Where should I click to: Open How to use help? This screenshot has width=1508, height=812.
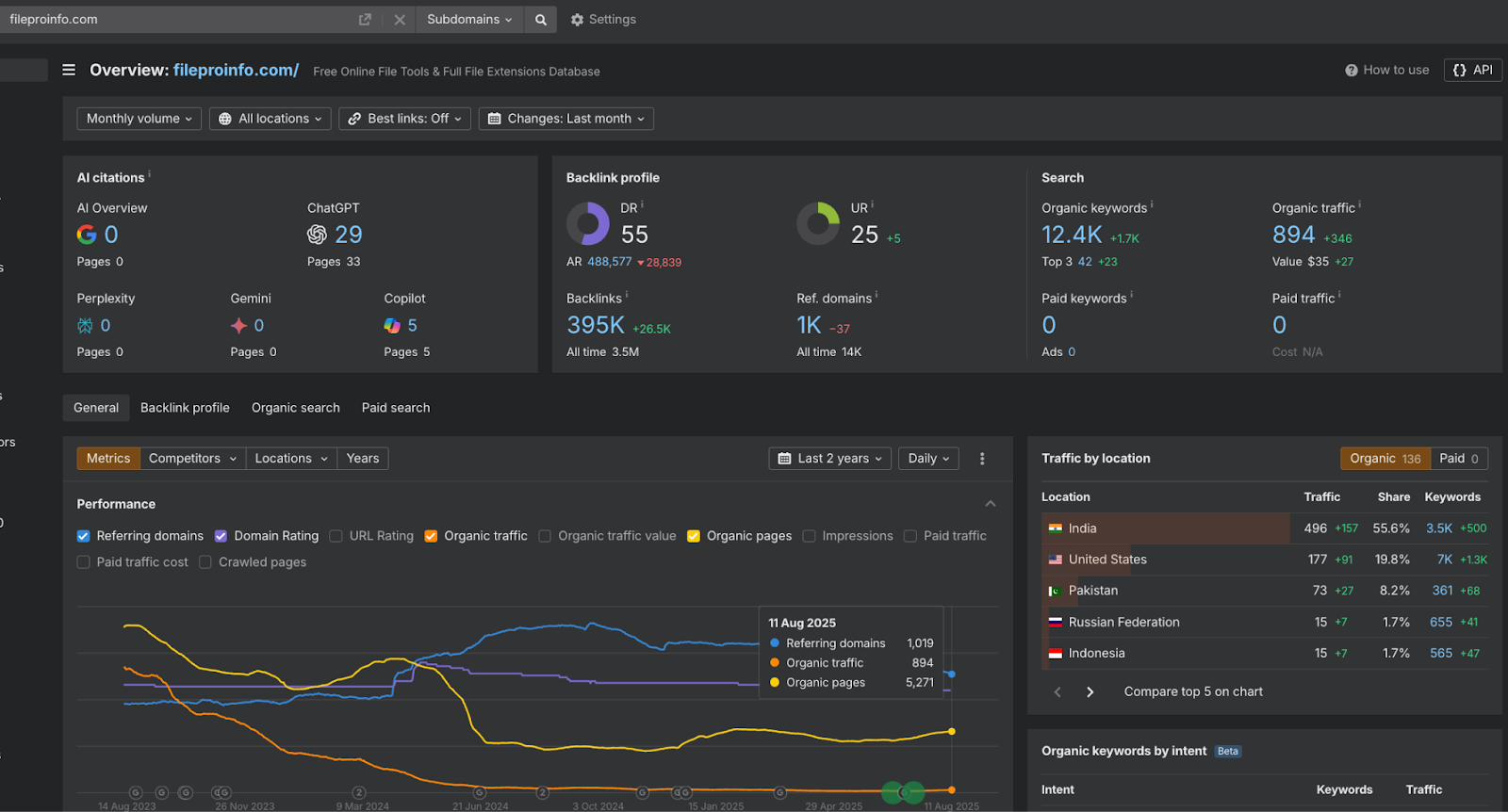1387,70
